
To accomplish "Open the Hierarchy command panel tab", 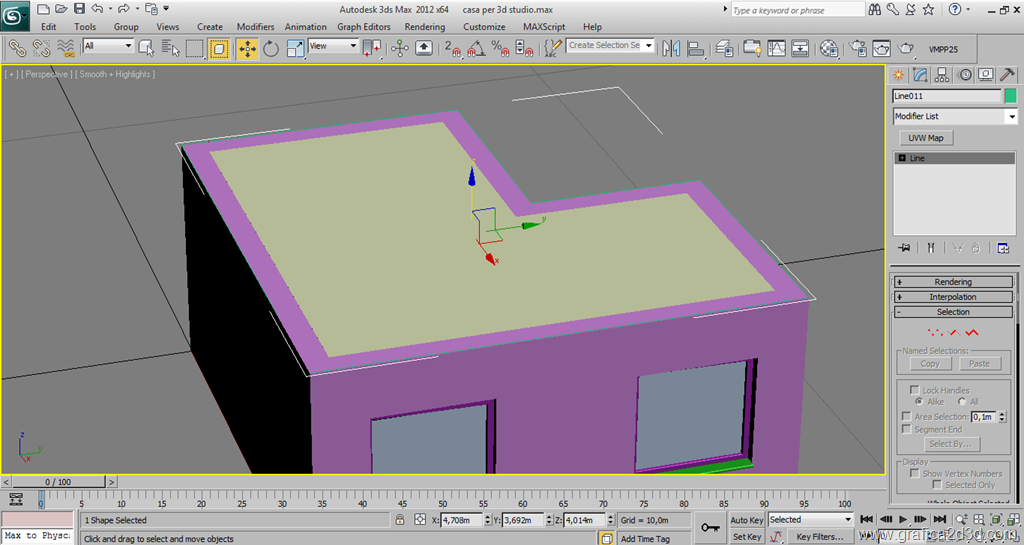I will click(942, 75).
